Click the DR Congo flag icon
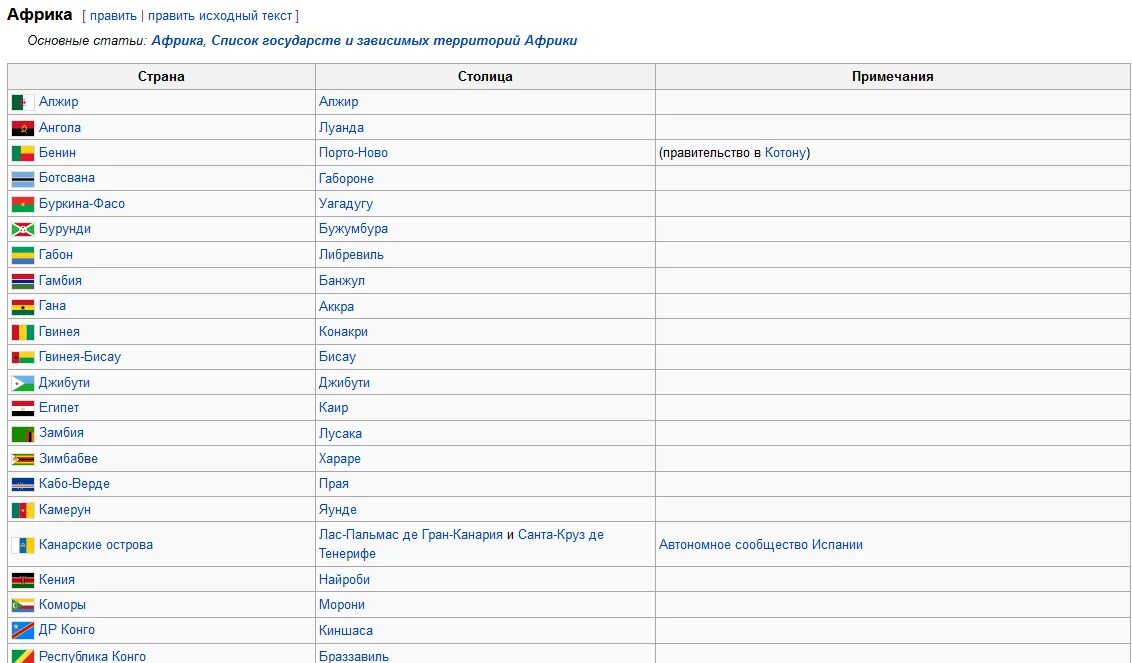The width and height of the screenshot is (1132, 663). click(23, 630)
